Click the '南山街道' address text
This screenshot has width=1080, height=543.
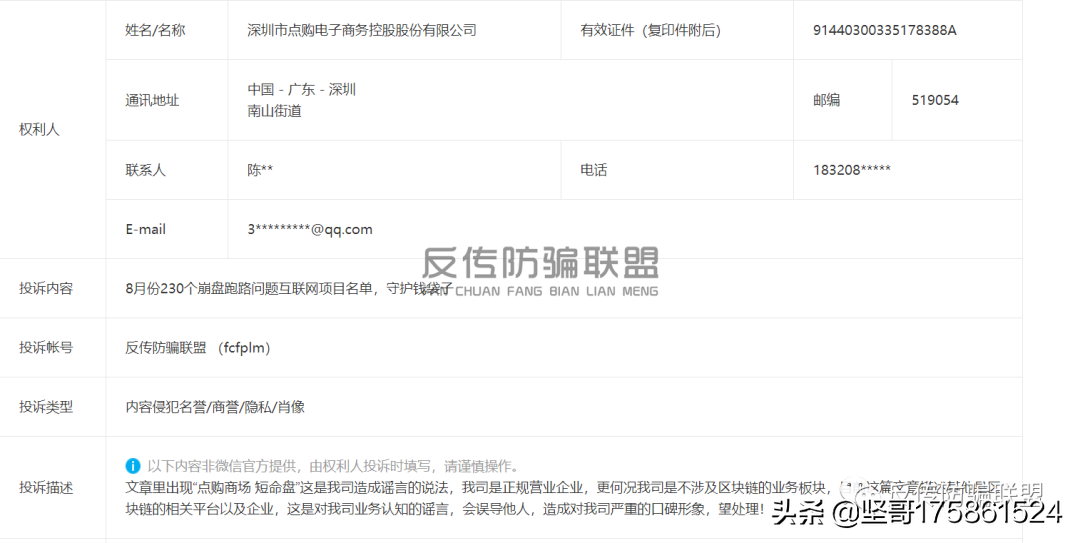click(274, 111)
